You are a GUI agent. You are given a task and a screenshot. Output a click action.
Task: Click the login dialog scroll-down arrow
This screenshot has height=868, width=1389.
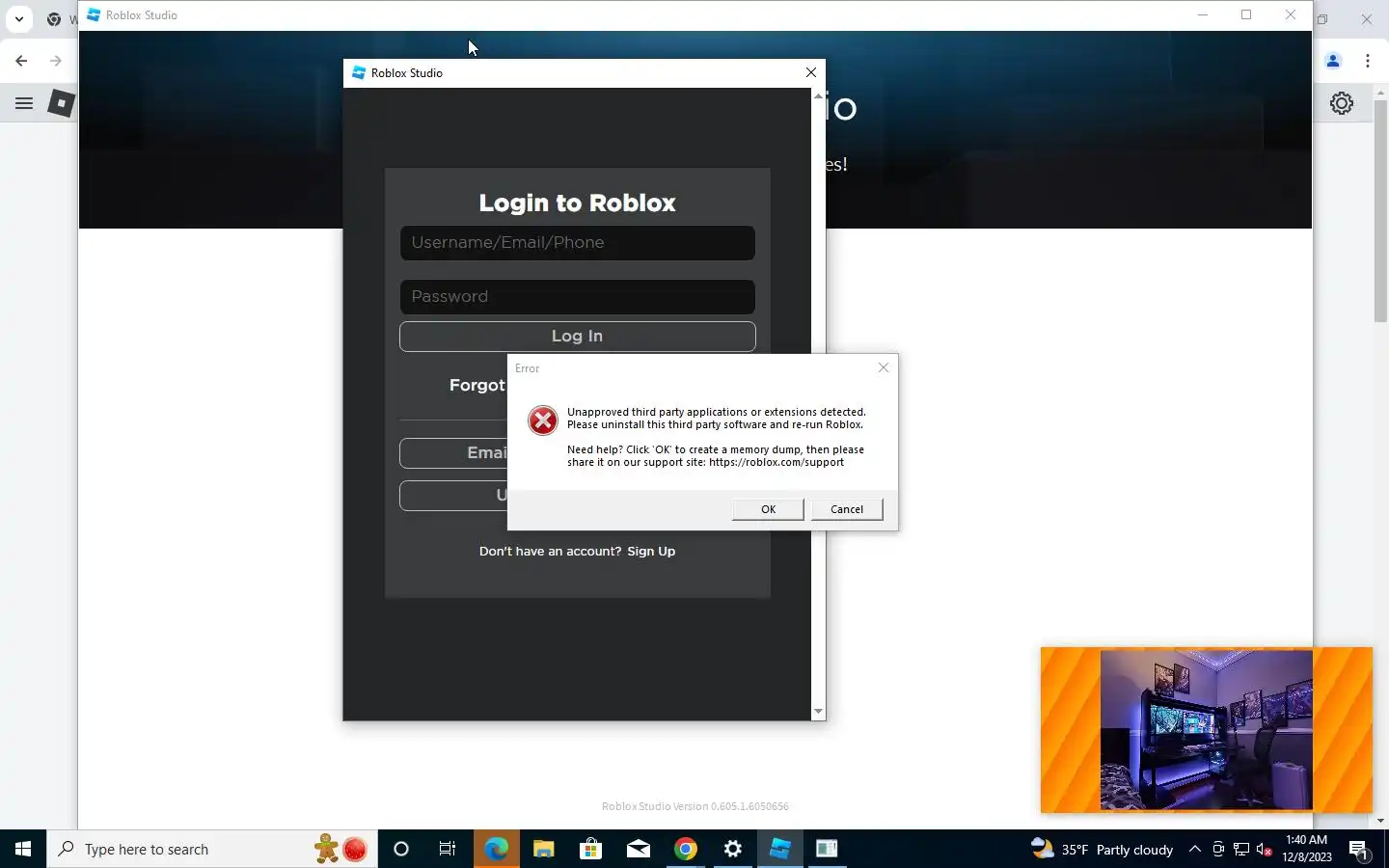point(818,712)
